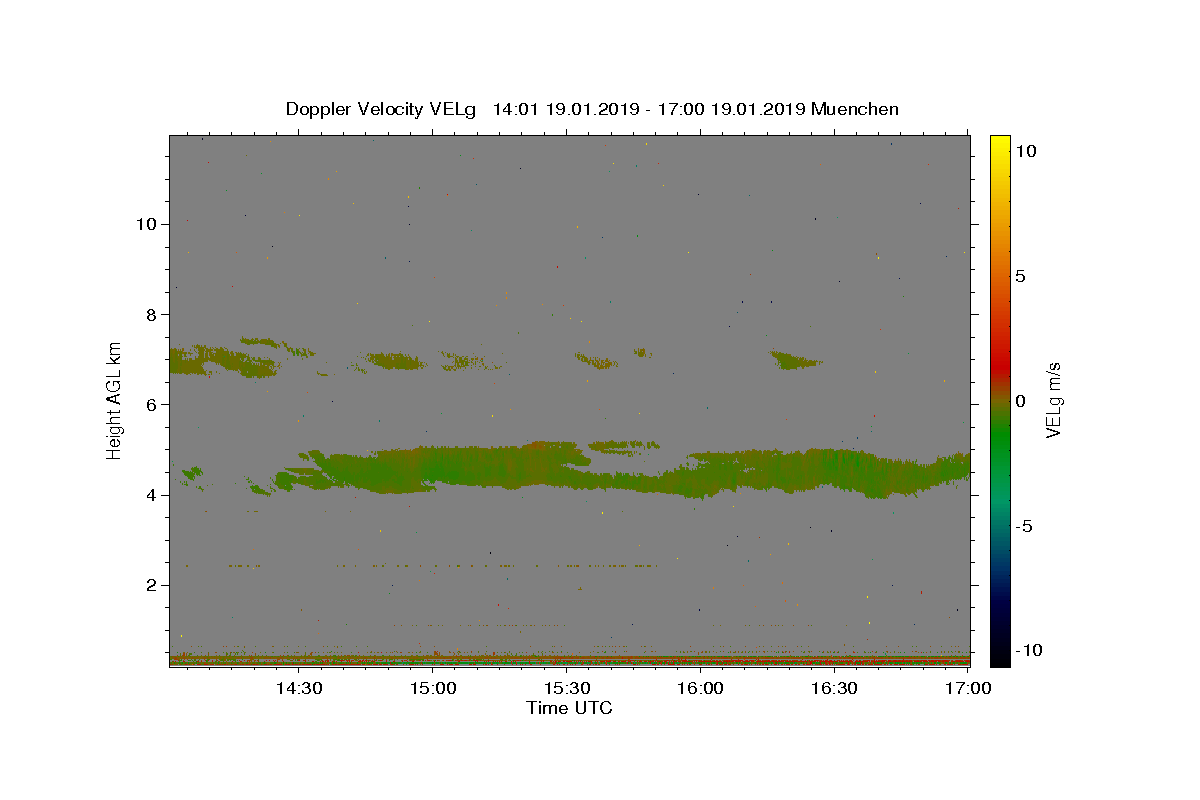Click the '16:30' time axis label

click(x=835, y=688)
